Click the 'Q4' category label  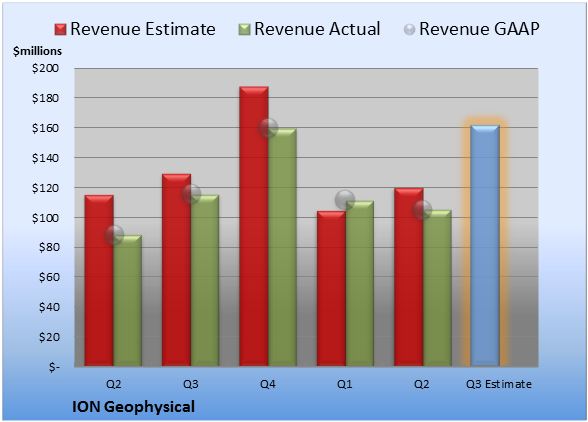pyautogui.click(x=268, y=384)
